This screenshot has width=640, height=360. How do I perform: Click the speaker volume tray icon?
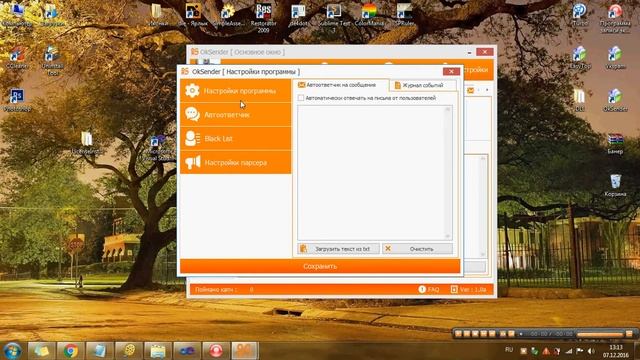pos(591,351)
